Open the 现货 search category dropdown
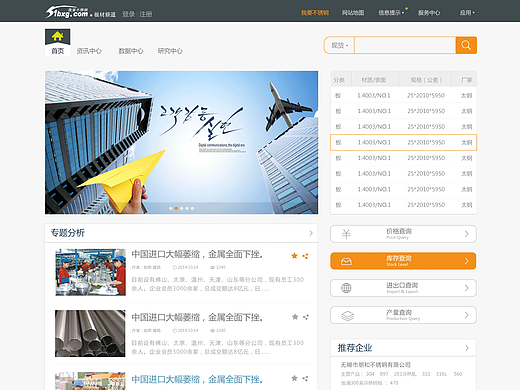This screenshot has height=390, width=520. click(x=339, y=45)
